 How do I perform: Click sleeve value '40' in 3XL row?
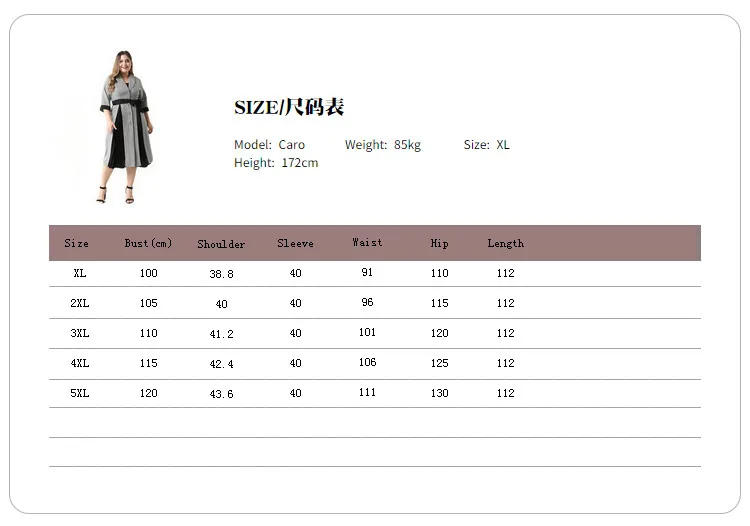(x=296, y=334)
